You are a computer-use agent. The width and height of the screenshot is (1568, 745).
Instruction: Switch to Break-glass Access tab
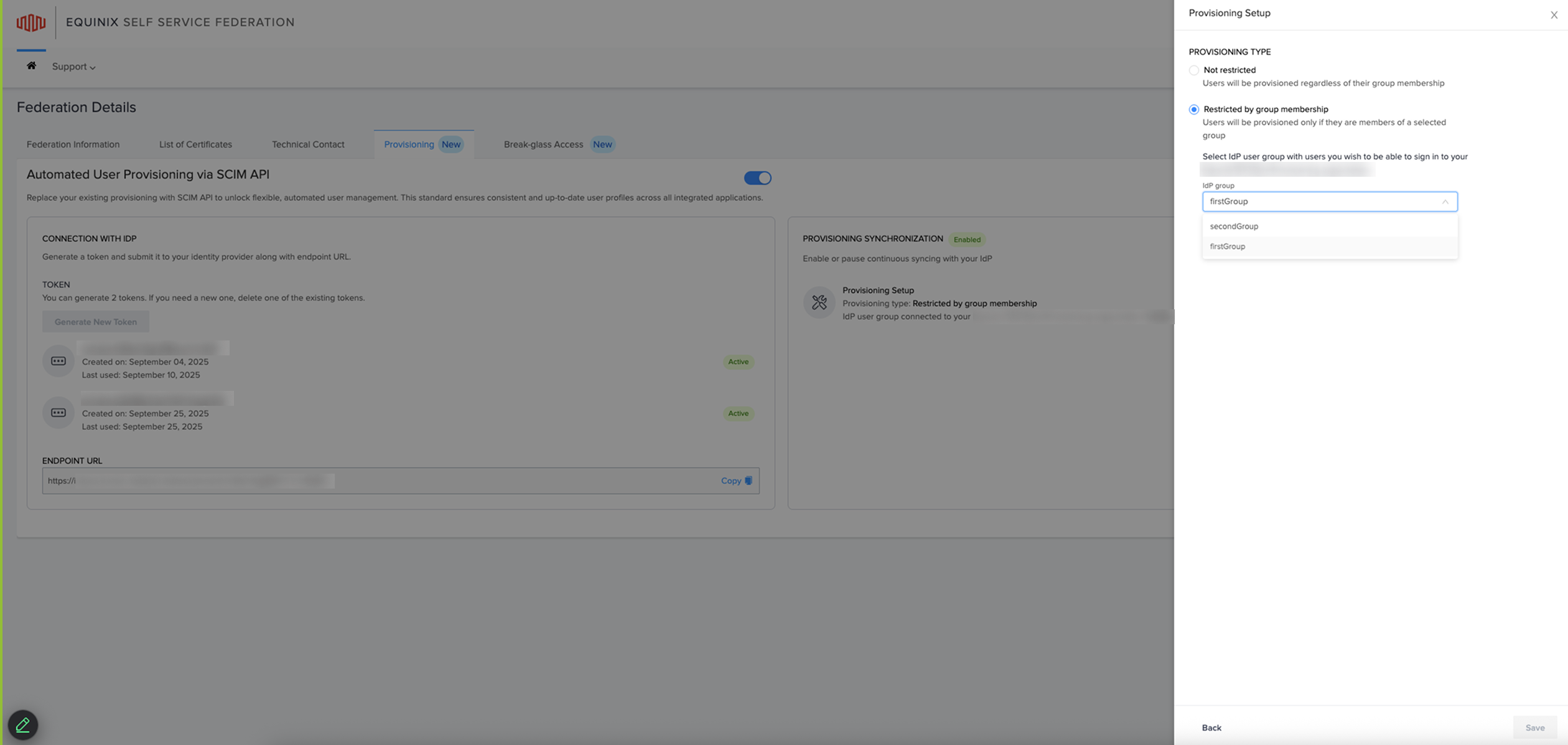[543, 144]
